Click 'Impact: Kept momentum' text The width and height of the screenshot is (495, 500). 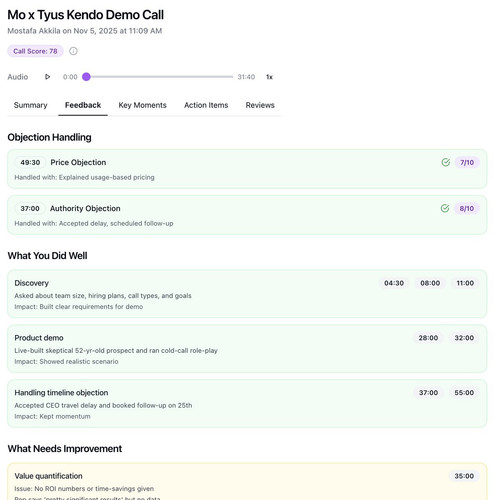(52, 416)
